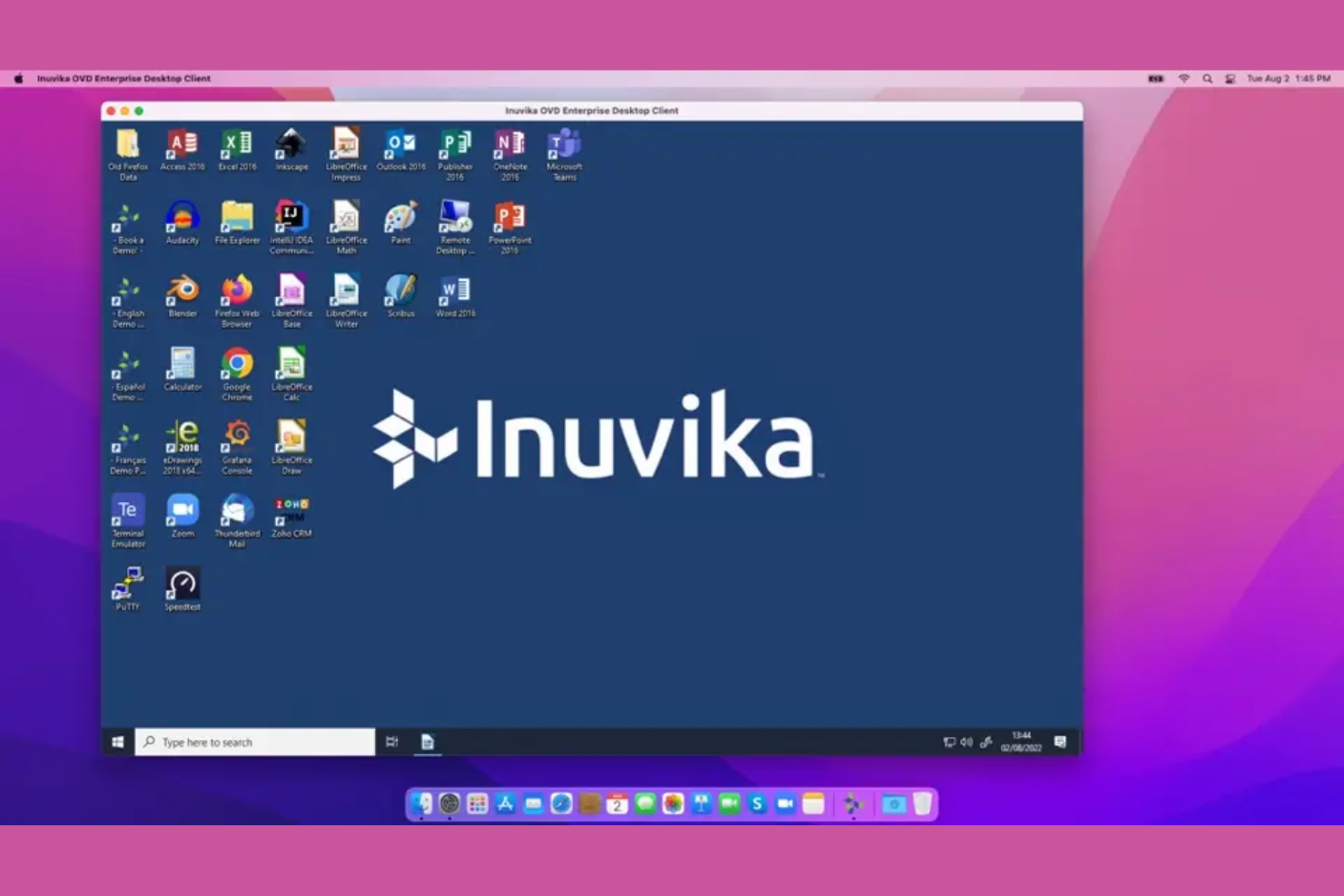Open the volume slider from the tray
This screenshot has height=896, width=1344.
click(x=965, y=742)
